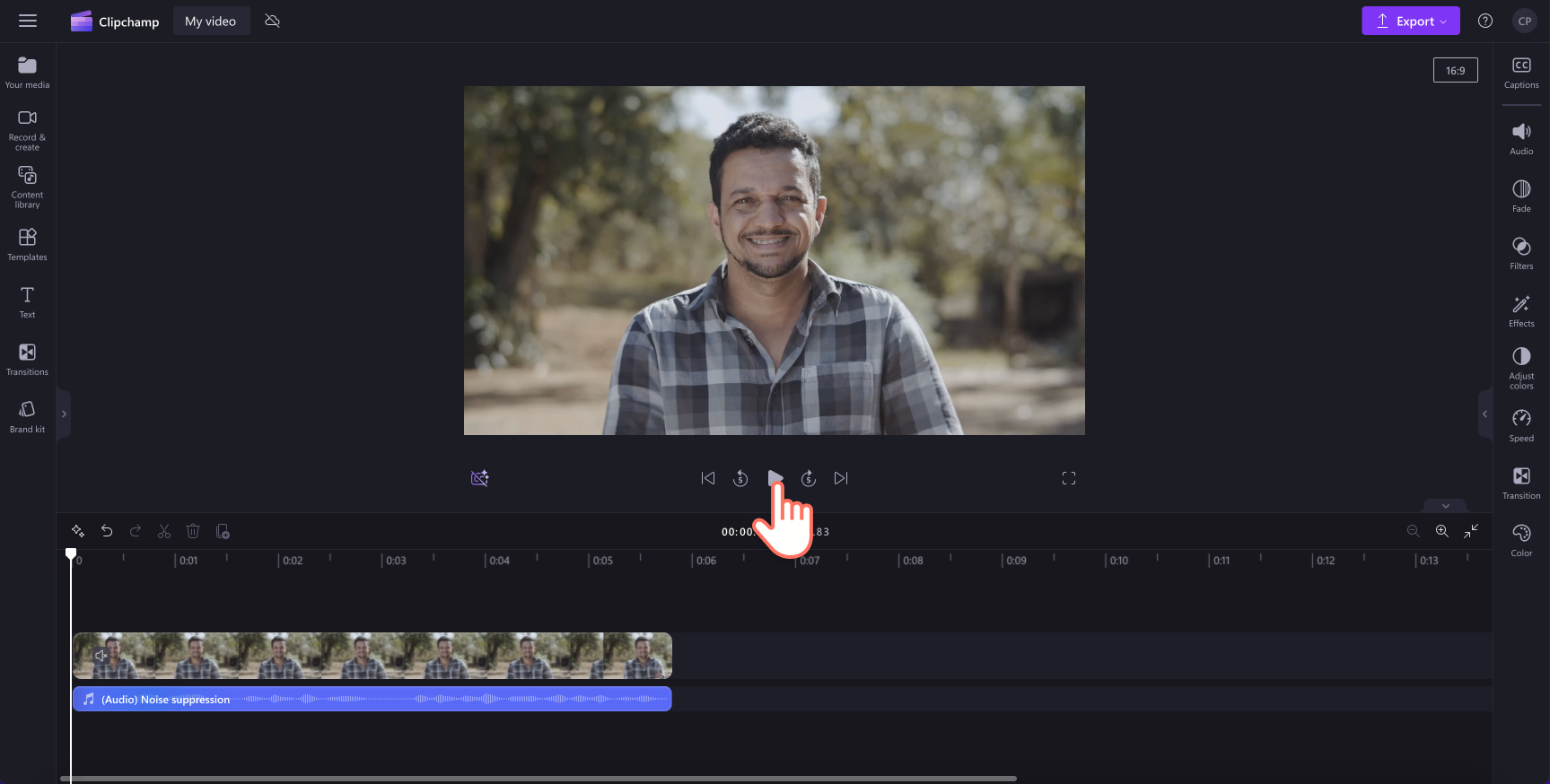Image resolution: width=1550 pixels, height=784 pixels.
Task: Select the video clip on timeline
Action: point(372,656)
